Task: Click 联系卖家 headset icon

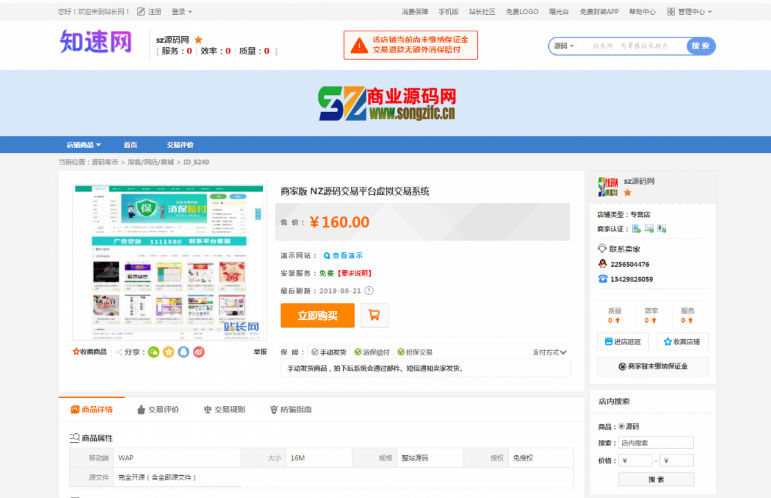Action: point(602,248)
